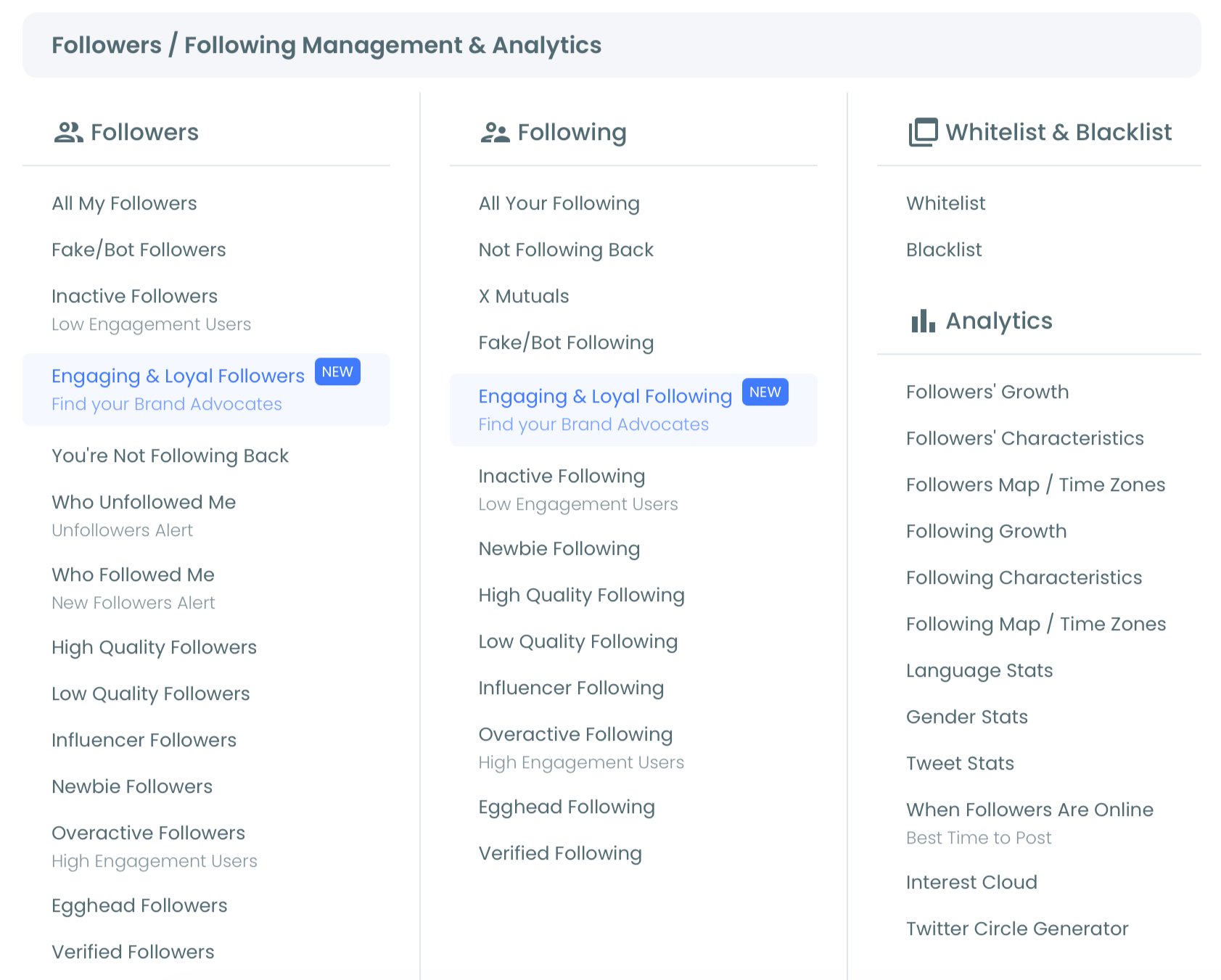Click the Analytics bar chart icon
Image resolution: width=1221 pixels, height=980 pixels.
pos(922,321)
